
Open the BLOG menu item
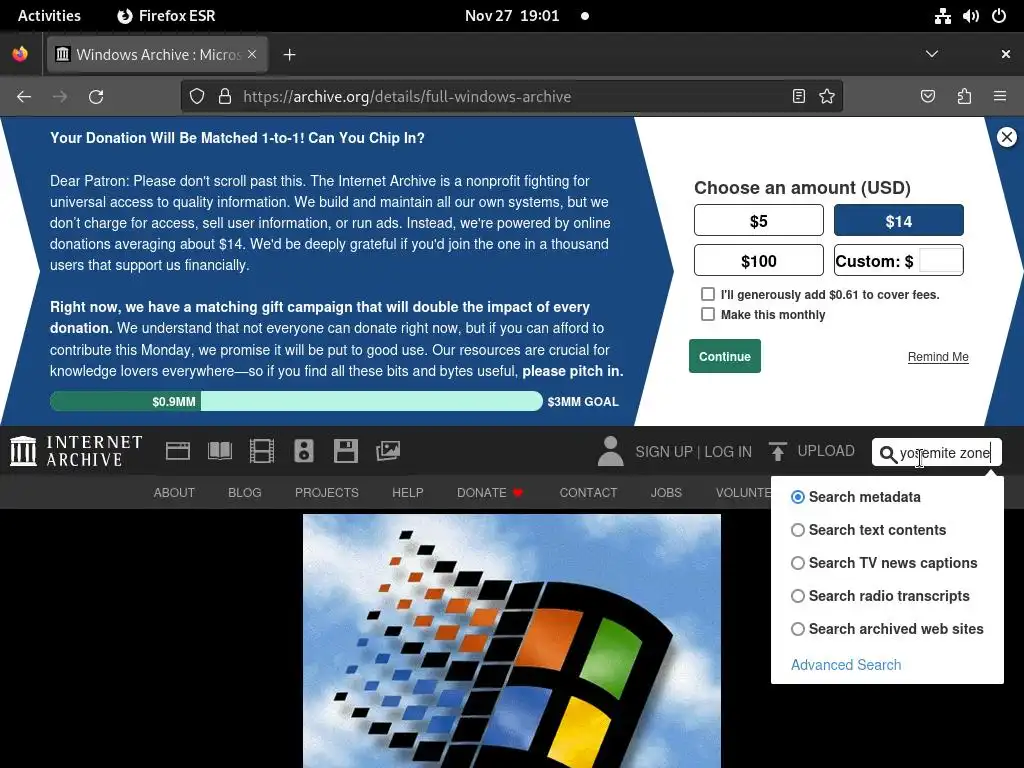click(x=245, y=492)
